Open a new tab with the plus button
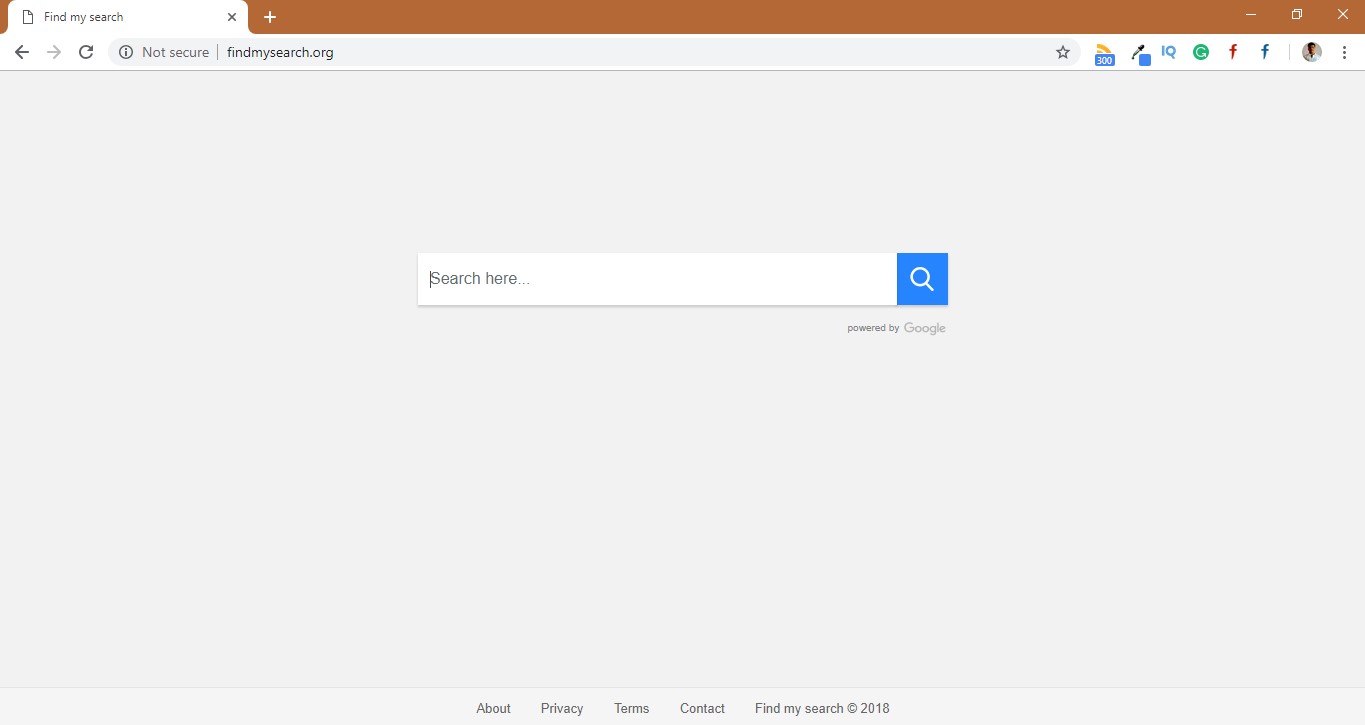Viewport: 1365px width, 725px height. pyautogui.click(x=269, y=17)
